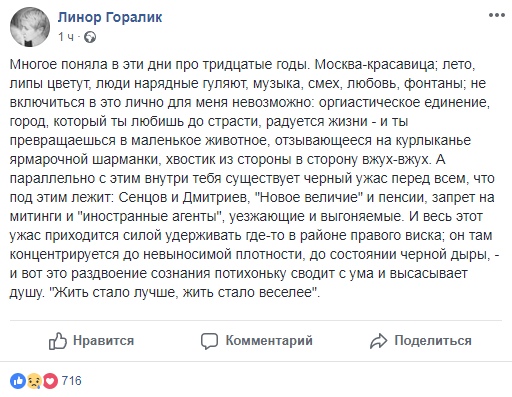Click the sad face reaction icon

(34, 381)
